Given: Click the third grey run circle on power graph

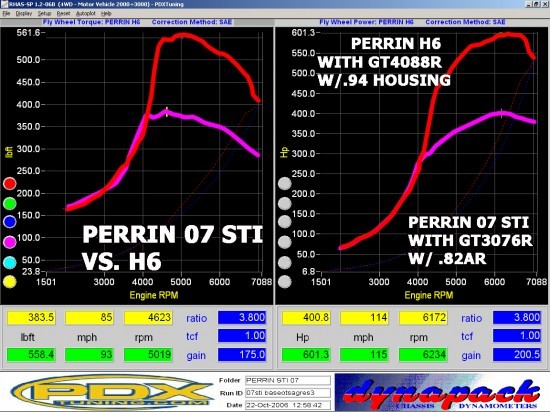Looking at the screenshot, I should tap(284, 222).
